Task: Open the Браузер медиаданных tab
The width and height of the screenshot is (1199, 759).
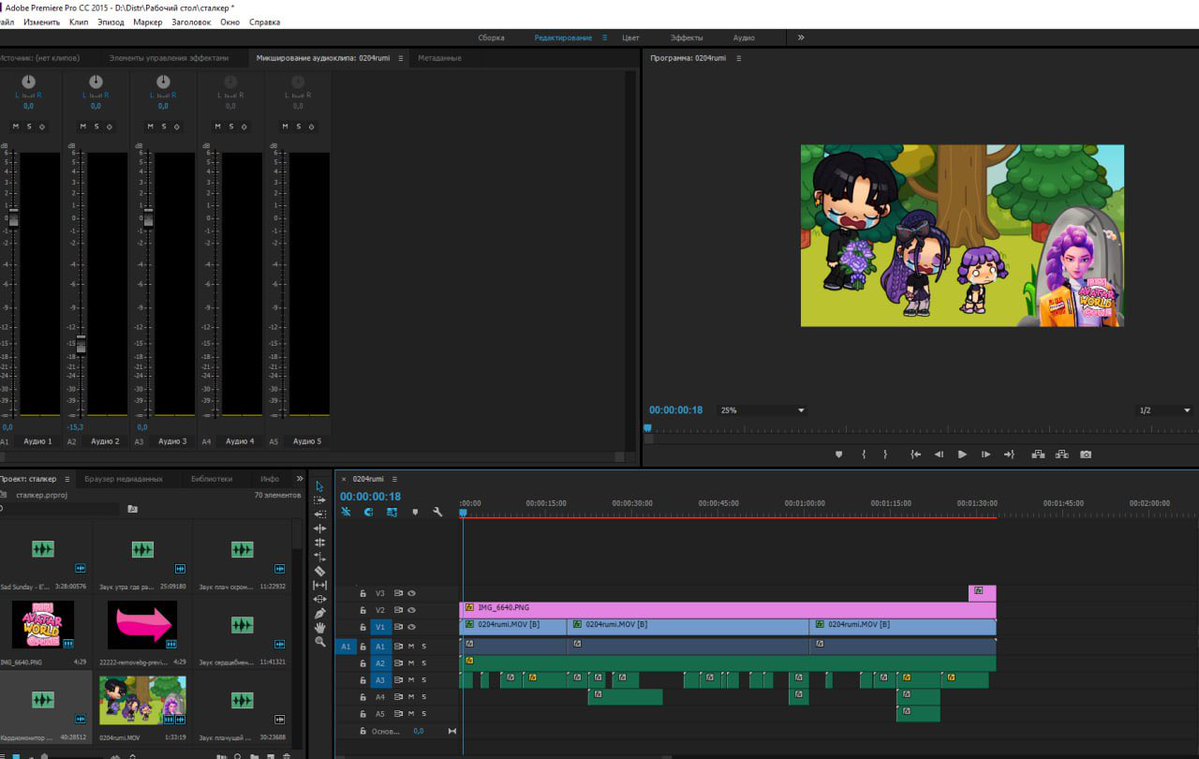Action: tap(124, 479)
